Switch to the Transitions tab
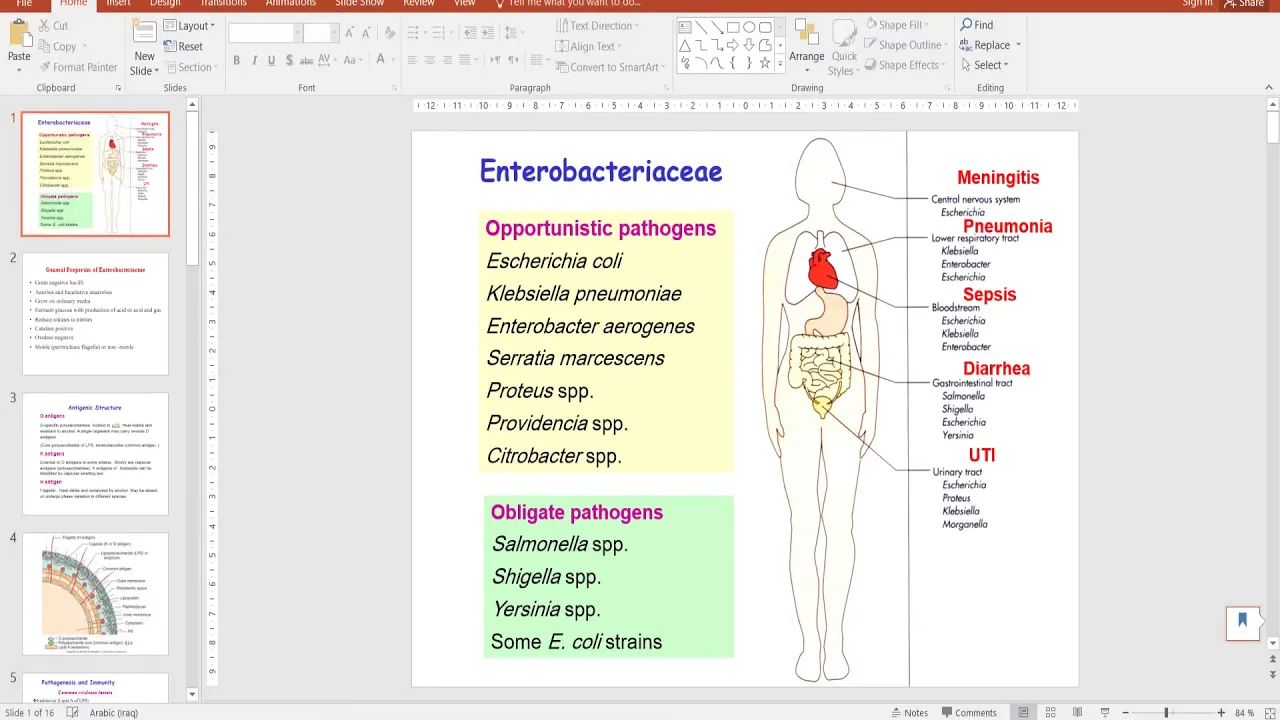This screenshot has height=720, width=1280. [x=222, y=3]
